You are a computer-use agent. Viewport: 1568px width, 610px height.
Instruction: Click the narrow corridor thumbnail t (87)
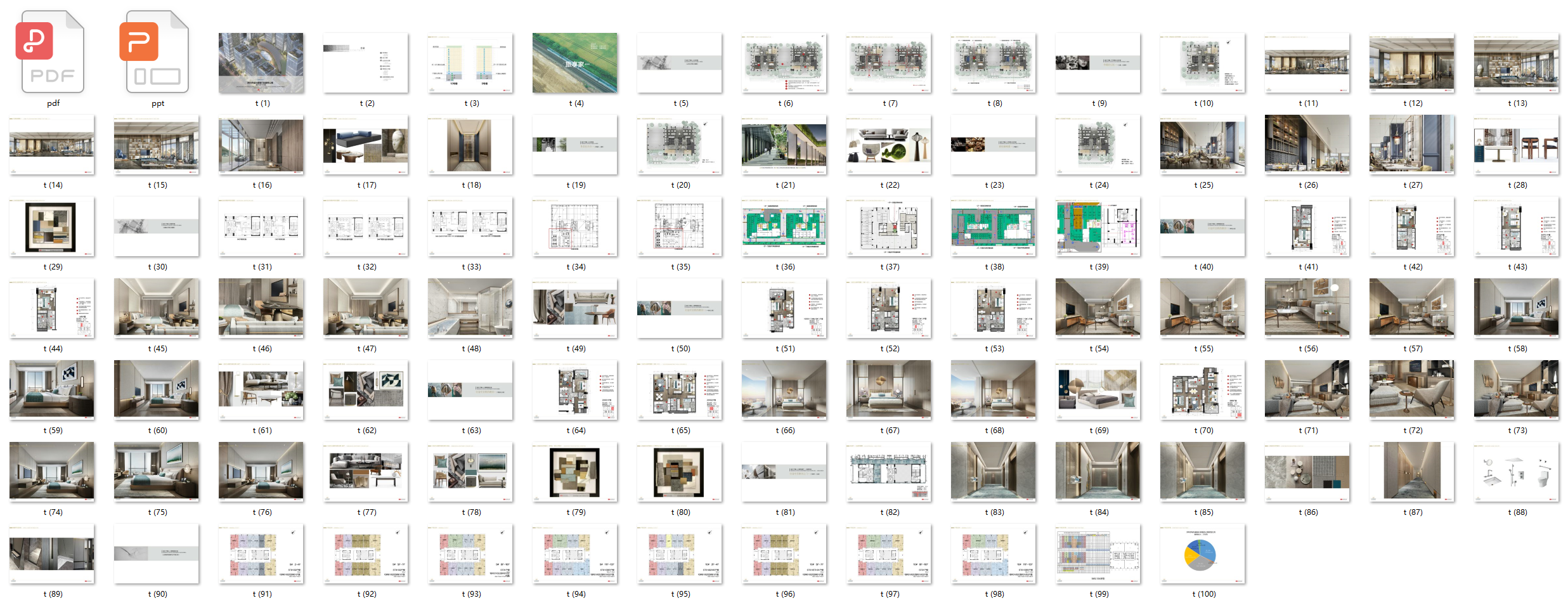pos(1412,472)
